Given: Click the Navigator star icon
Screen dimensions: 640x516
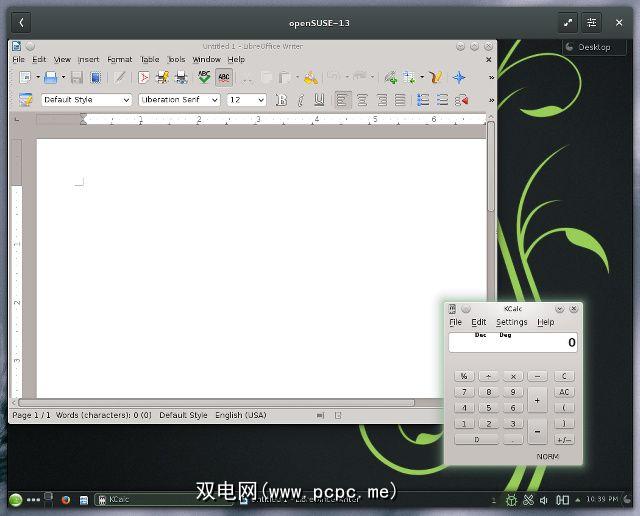Looking at the screenshot, I should (459, 77).
